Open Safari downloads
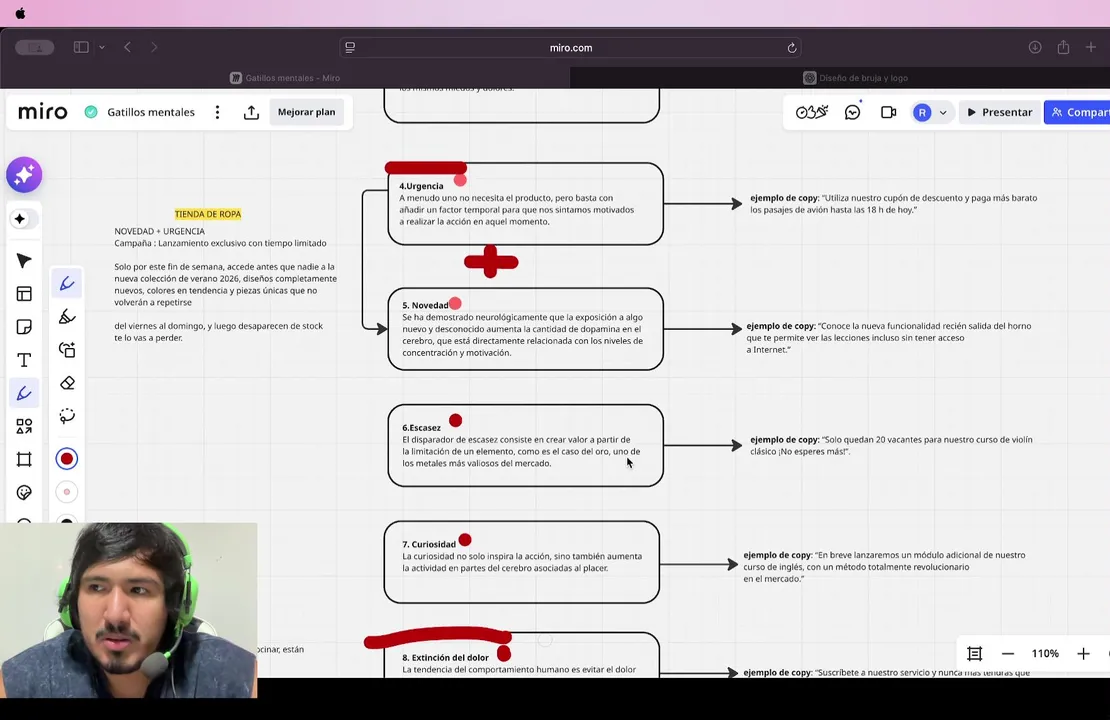The width and height of the screenshot is (1110, 720). click(1035, 47)
